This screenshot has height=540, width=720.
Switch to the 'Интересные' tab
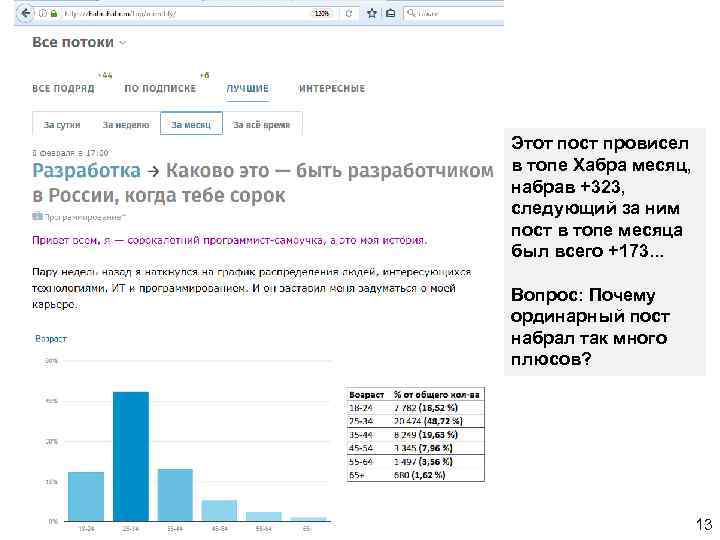332,89
